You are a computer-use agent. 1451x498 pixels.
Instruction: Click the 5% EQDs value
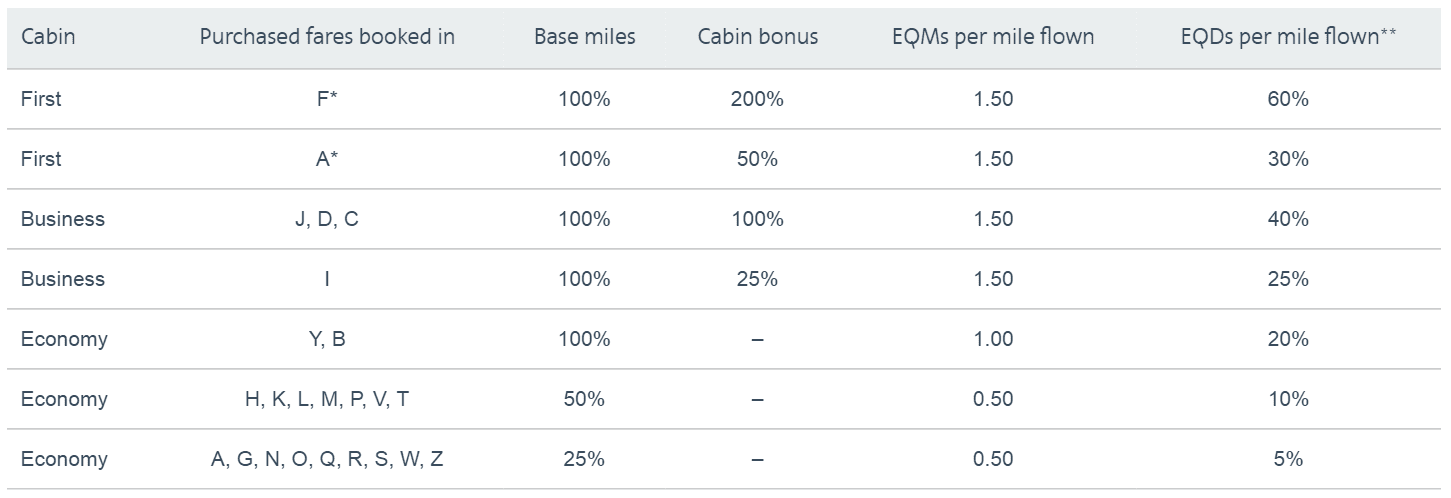coord(1289,459)
